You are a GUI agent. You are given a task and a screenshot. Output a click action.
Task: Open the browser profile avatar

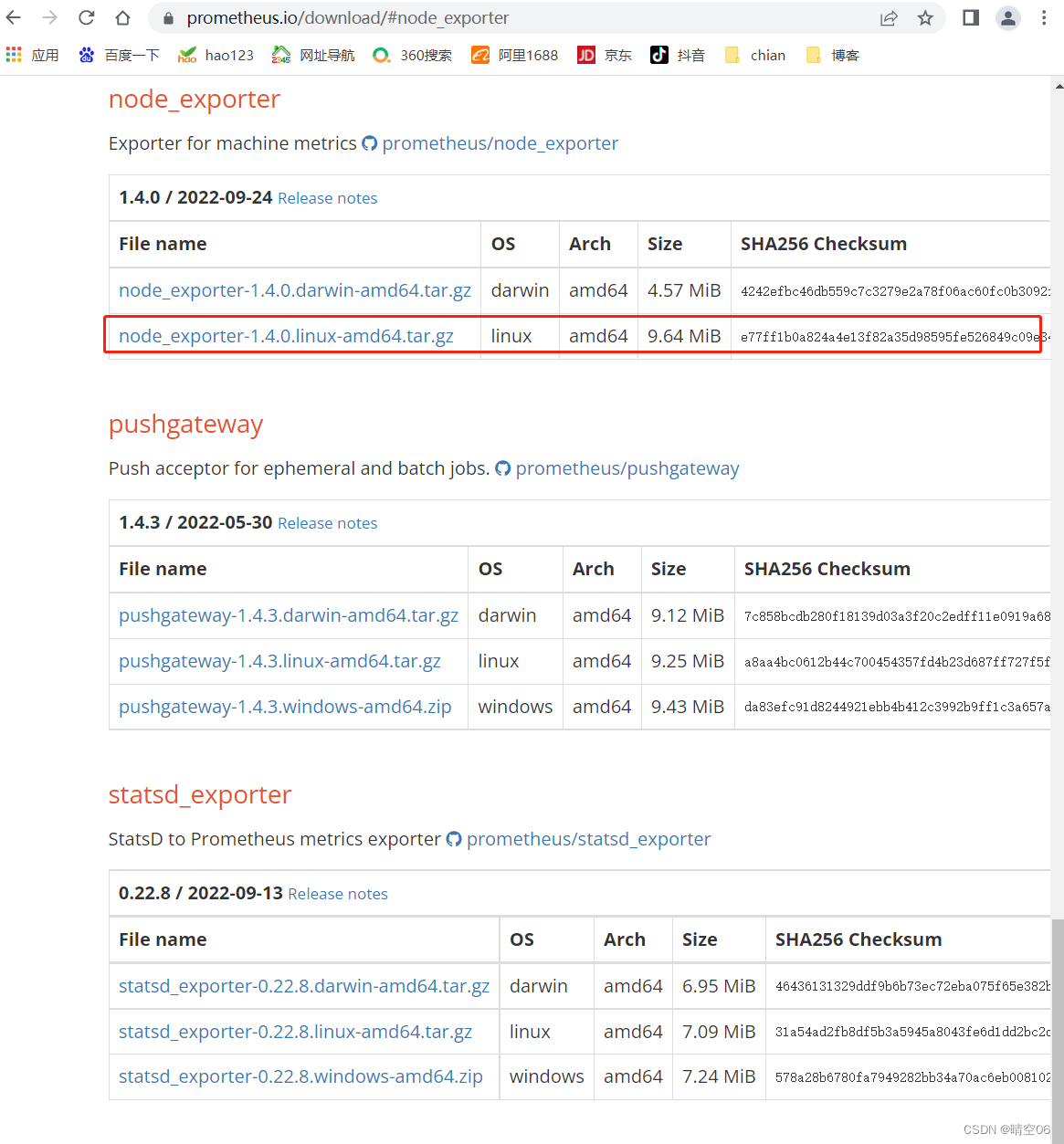(x=1007, y=17)
